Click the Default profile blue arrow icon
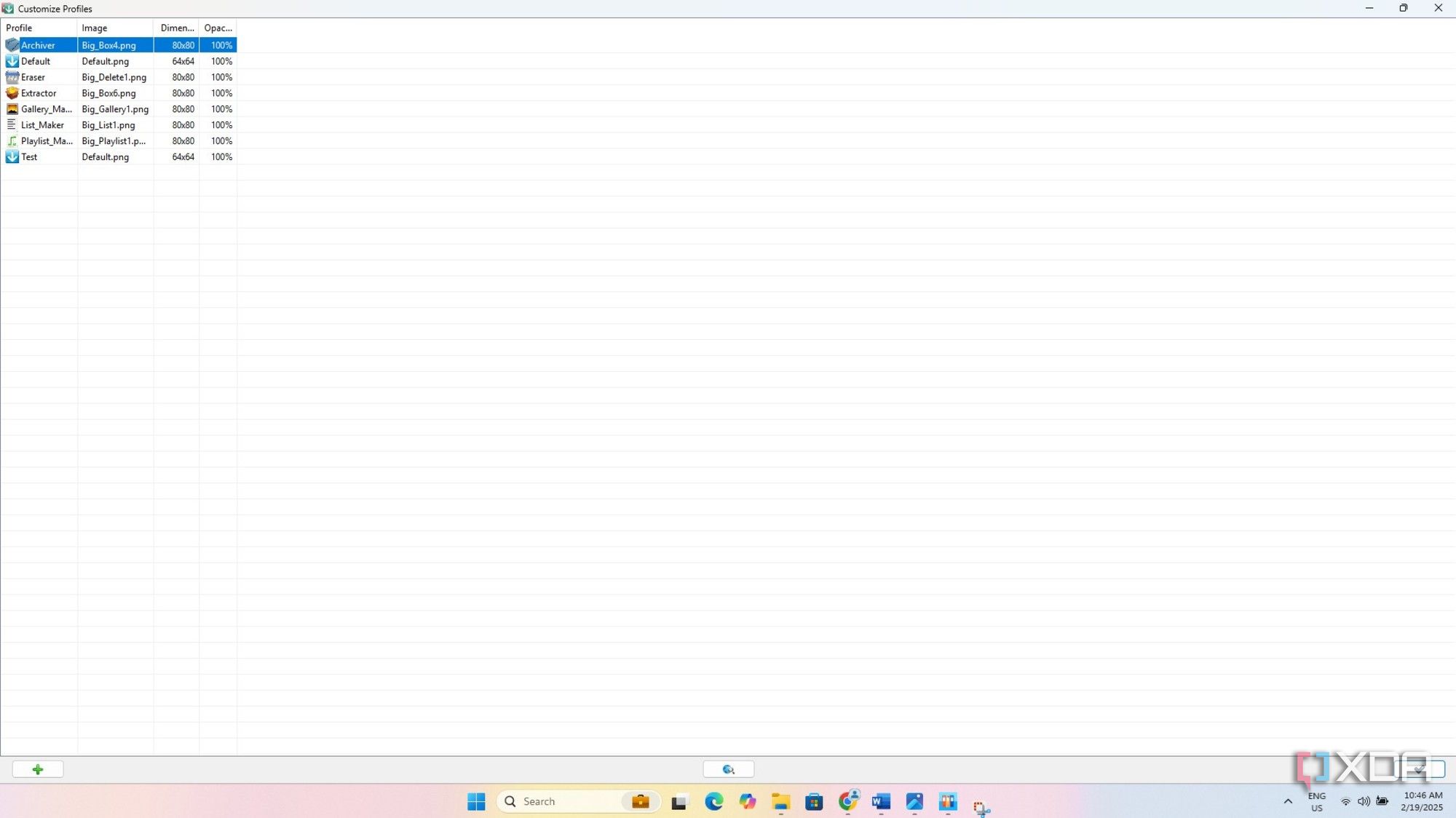The width and height of the screenshot is (1456, 818). 12,61
